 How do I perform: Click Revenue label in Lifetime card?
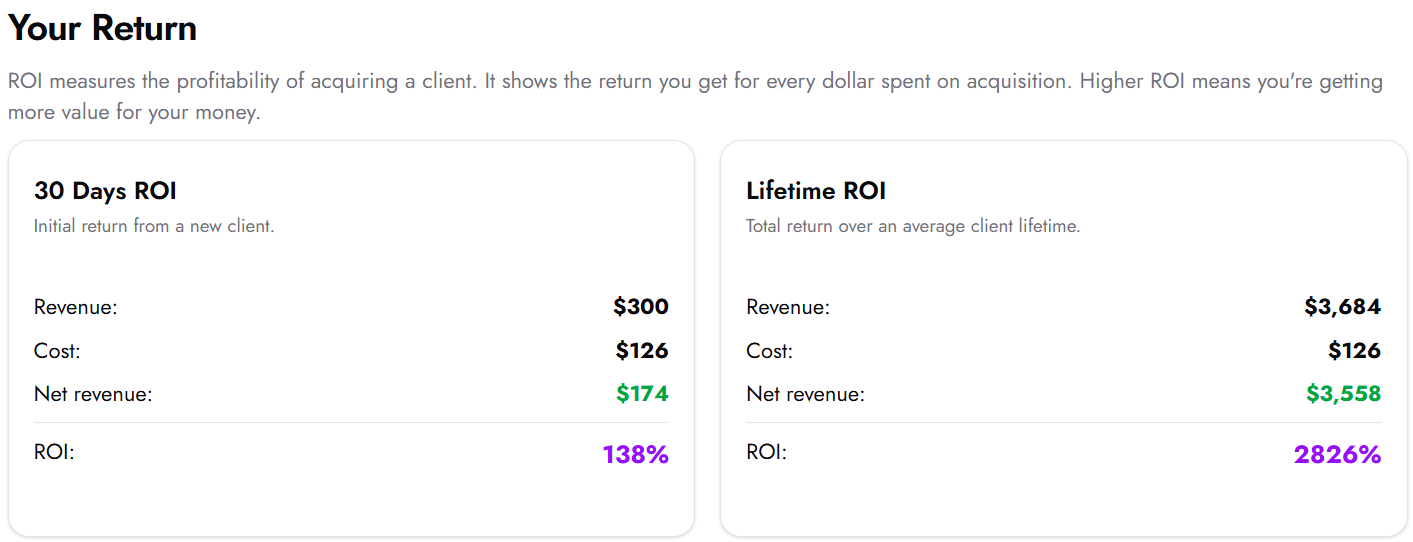pyautogui.click(x=787, y=308)
